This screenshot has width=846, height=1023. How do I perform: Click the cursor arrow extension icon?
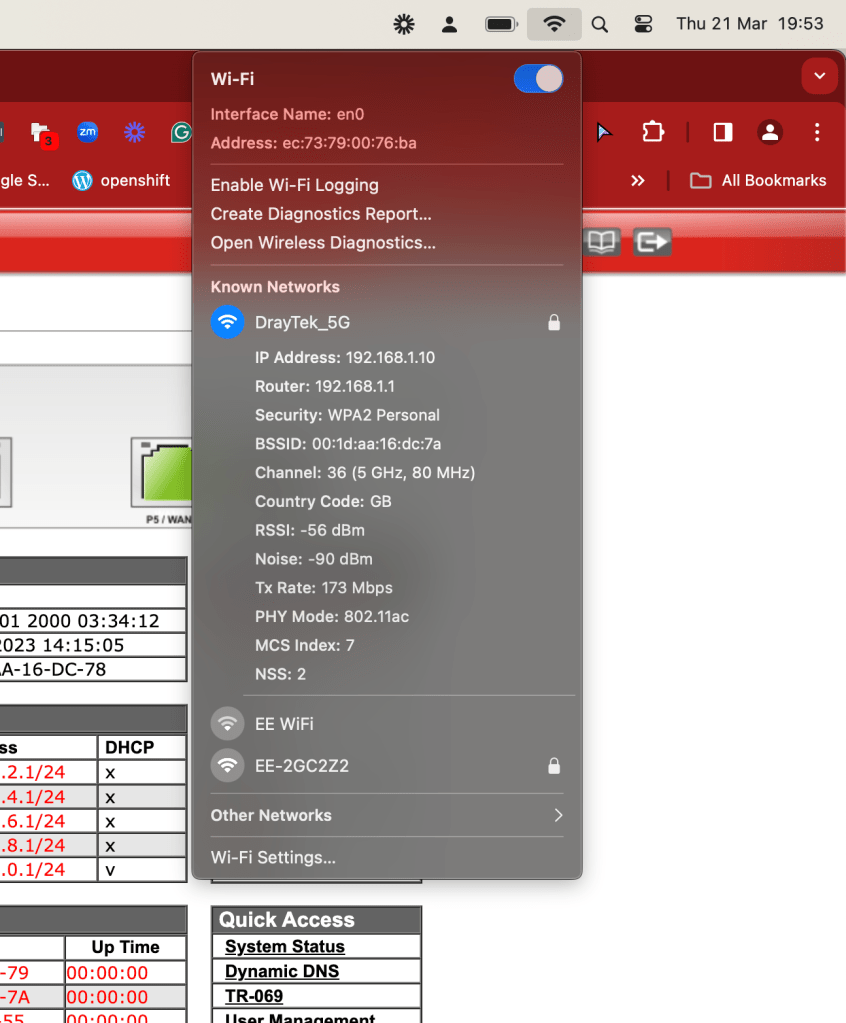604,132
